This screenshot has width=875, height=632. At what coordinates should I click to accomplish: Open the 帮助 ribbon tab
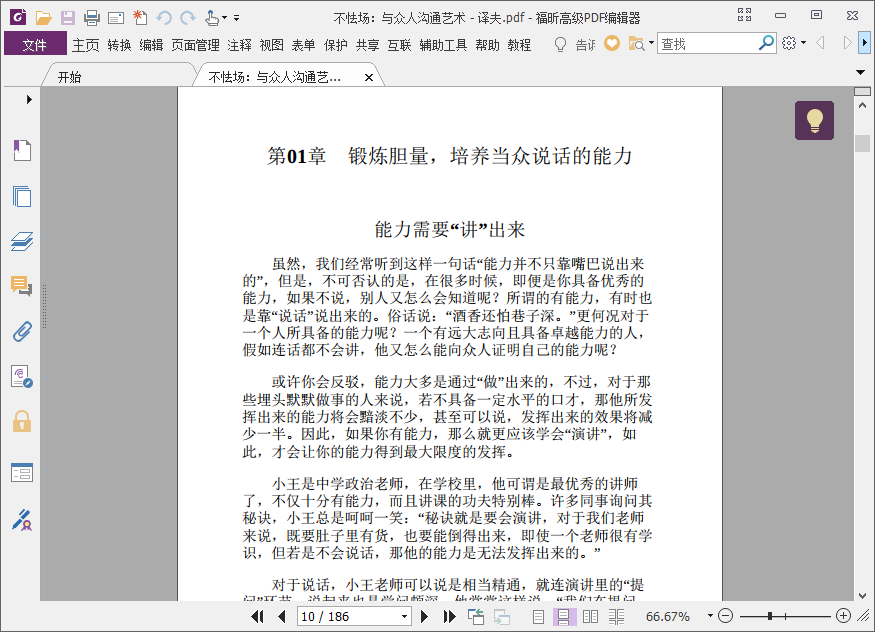(x=487, y=45)
